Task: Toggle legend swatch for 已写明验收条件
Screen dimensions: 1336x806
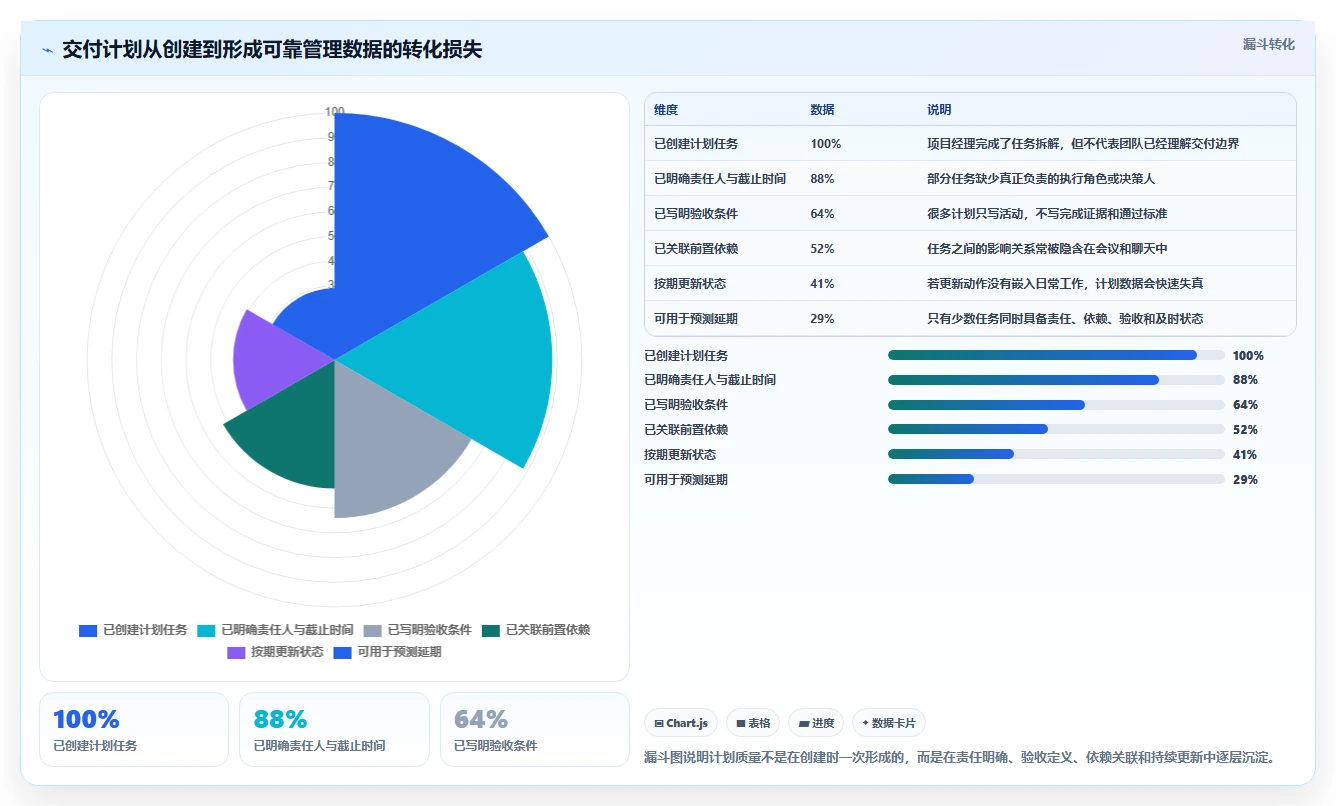Action: 373,630
